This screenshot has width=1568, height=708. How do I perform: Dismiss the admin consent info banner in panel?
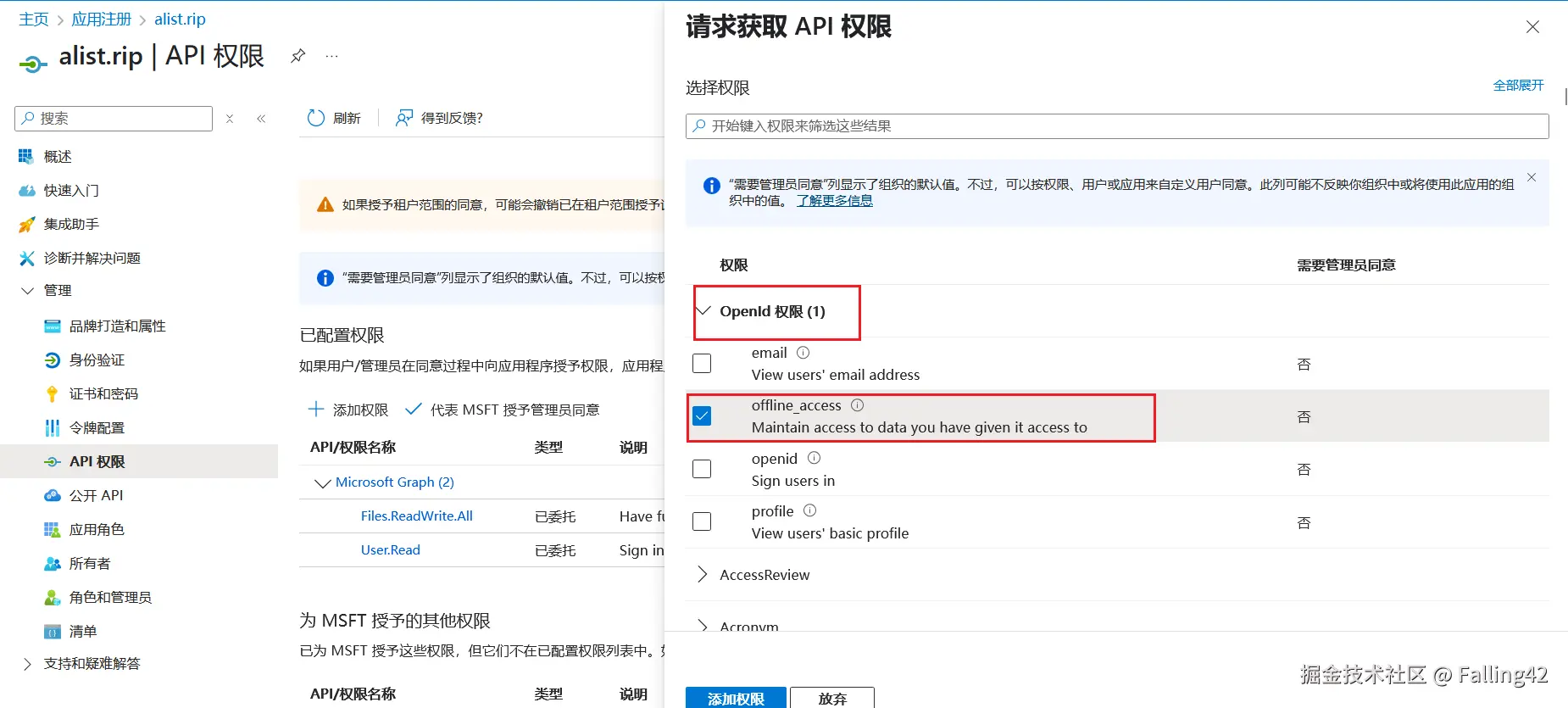pos(1532,177)
